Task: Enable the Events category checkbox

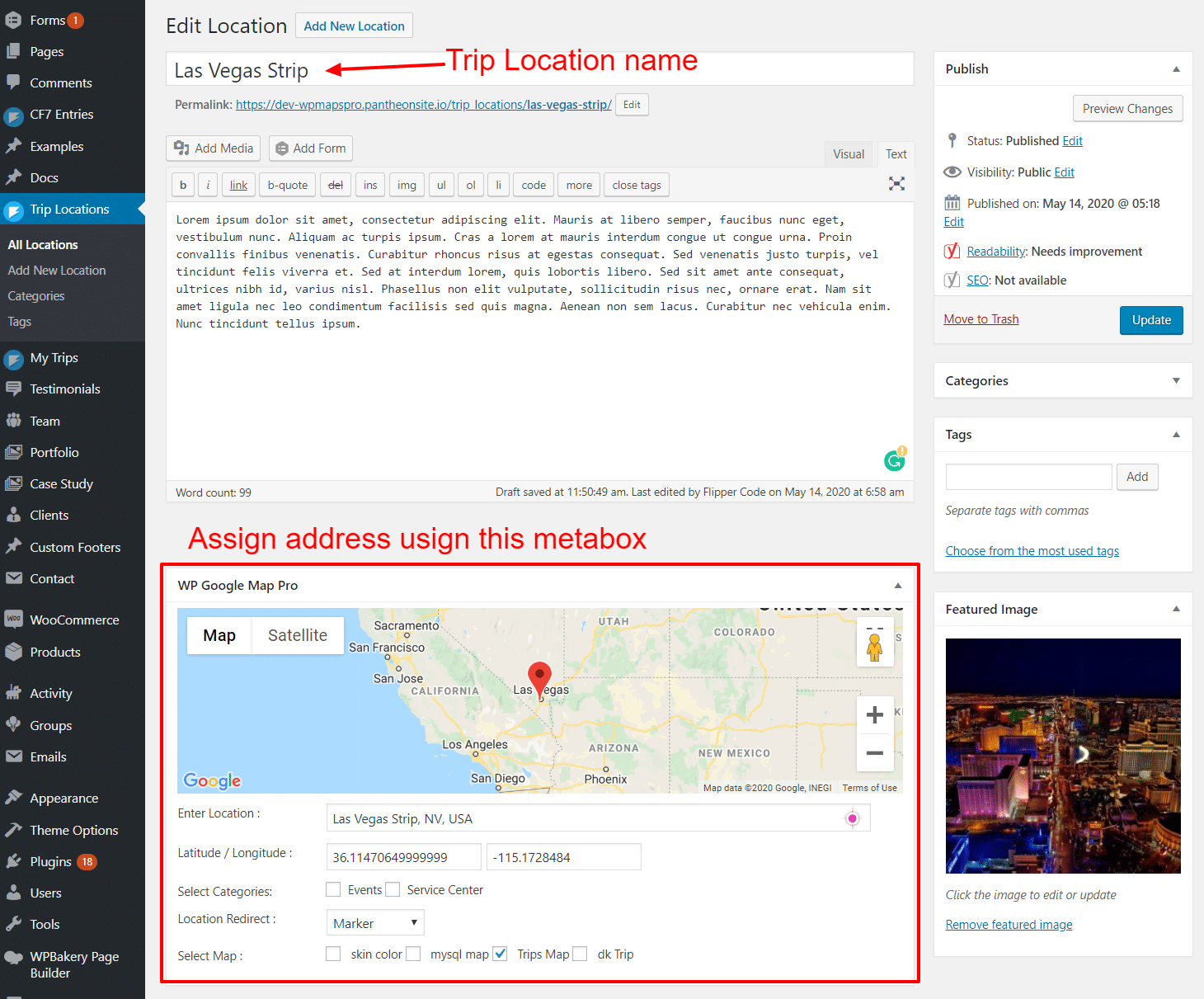Action: click(333, 889)
